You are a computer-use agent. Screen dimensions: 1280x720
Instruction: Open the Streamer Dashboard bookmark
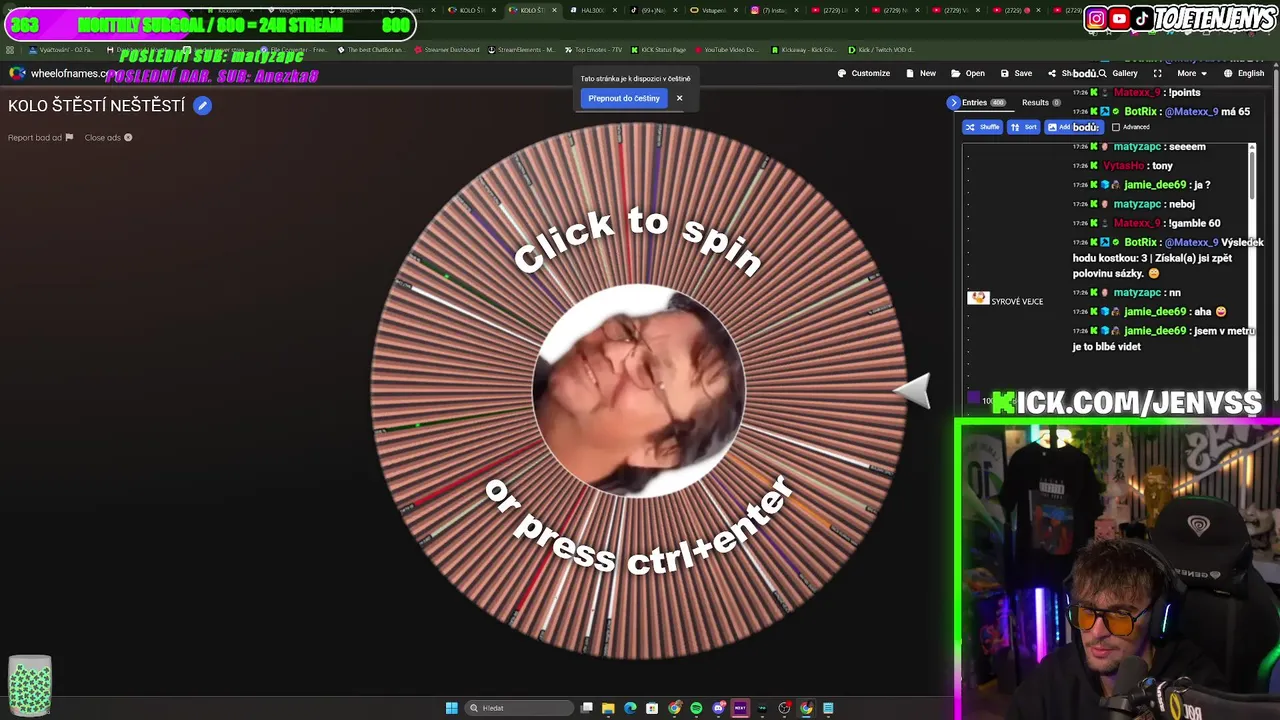click(448, 50)
